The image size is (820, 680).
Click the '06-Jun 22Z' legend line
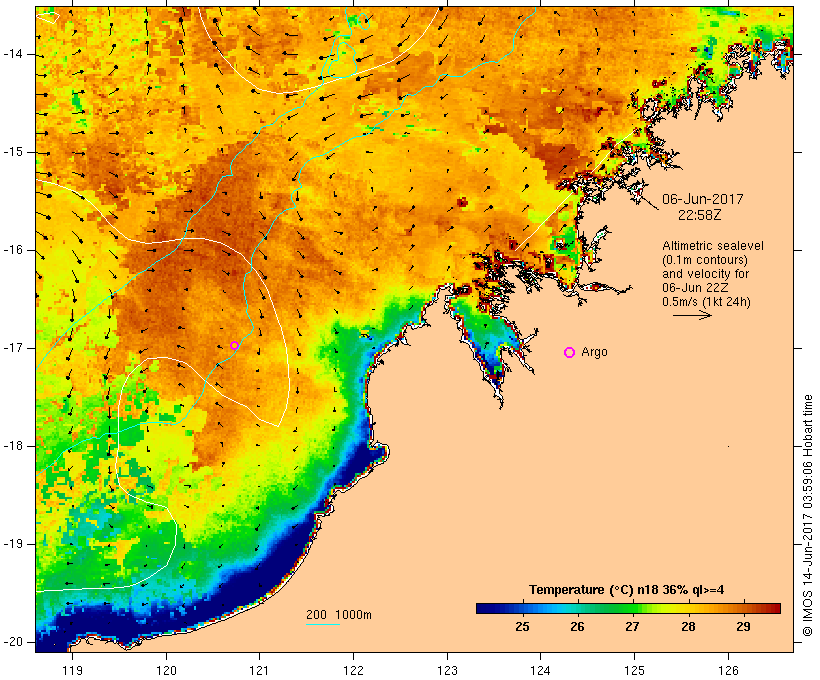click(696, 288)
